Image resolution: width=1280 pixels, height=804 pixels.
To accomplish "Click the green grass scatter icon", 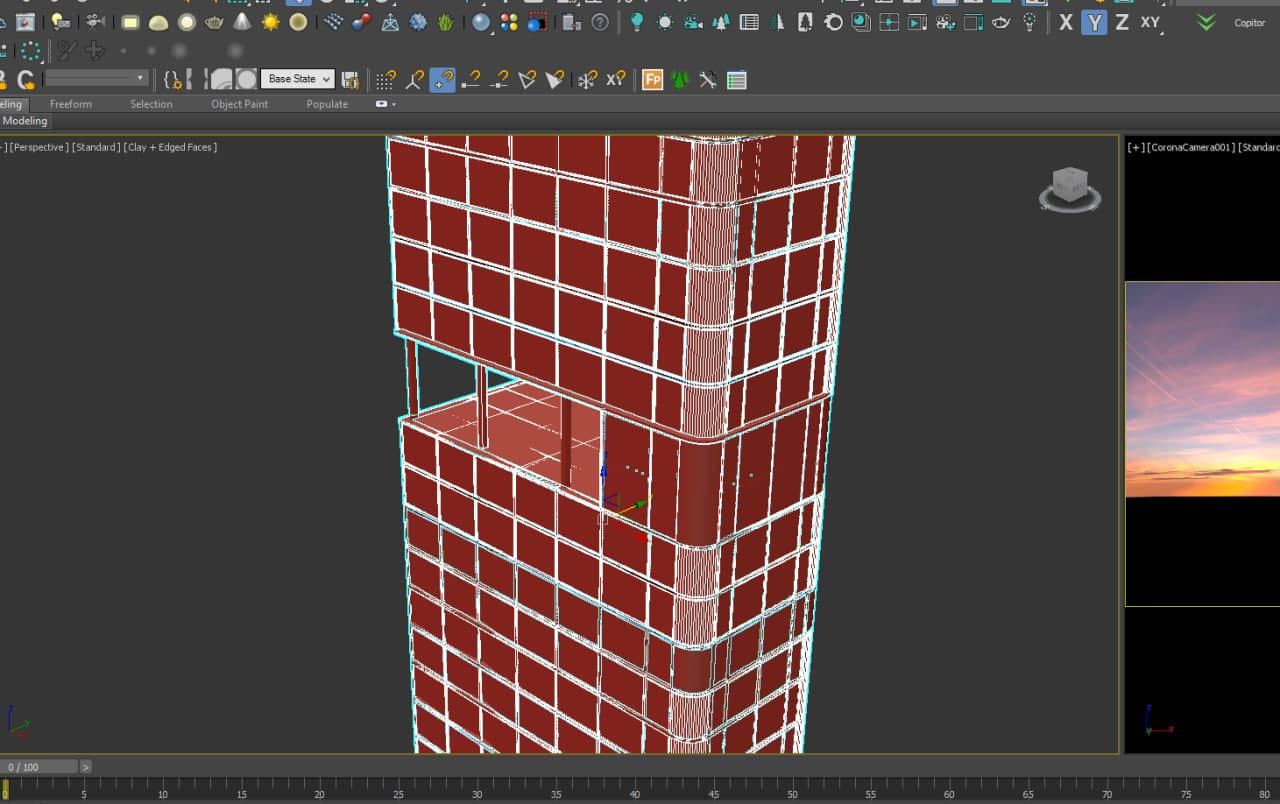I will coord(445,22).
